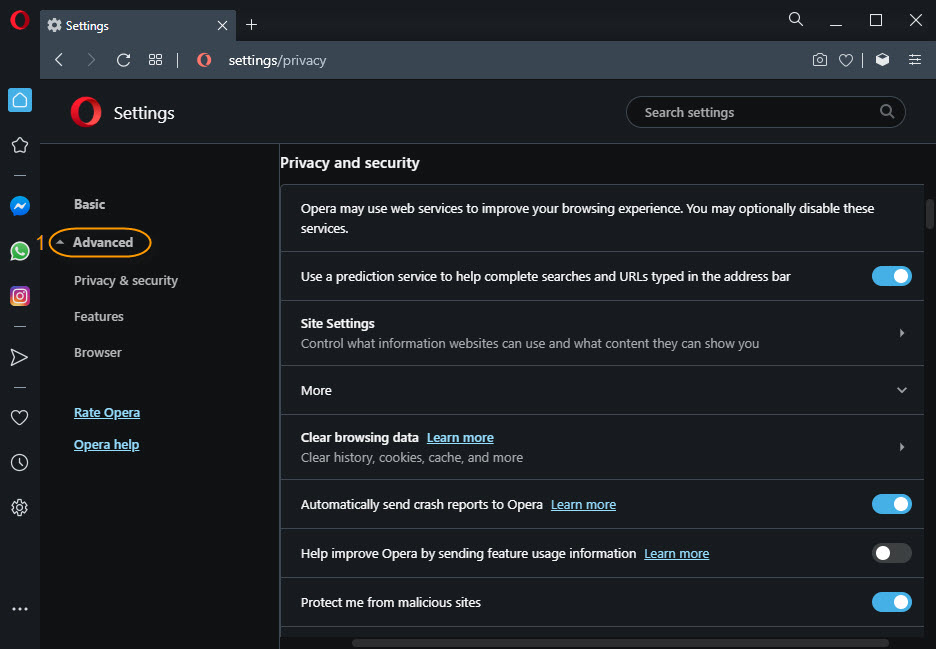Take a snapshot with camera icon

(x=820, y=60)
